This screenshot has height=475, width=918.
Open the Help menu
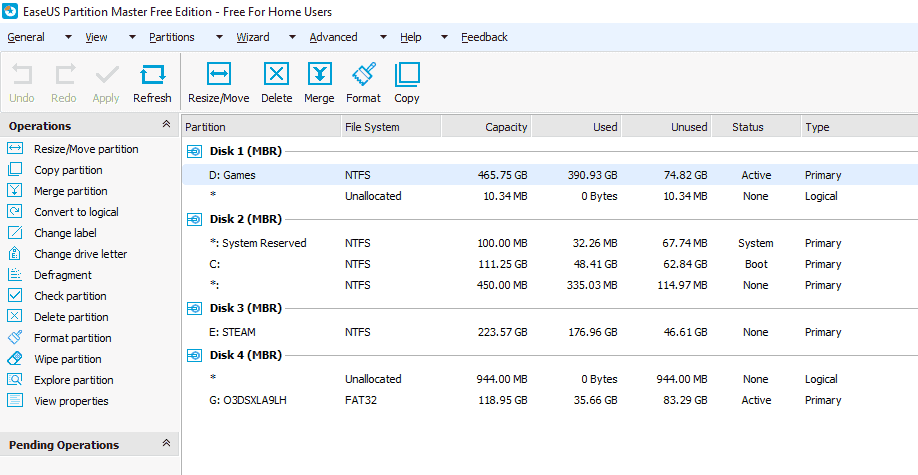pos(410,37)
